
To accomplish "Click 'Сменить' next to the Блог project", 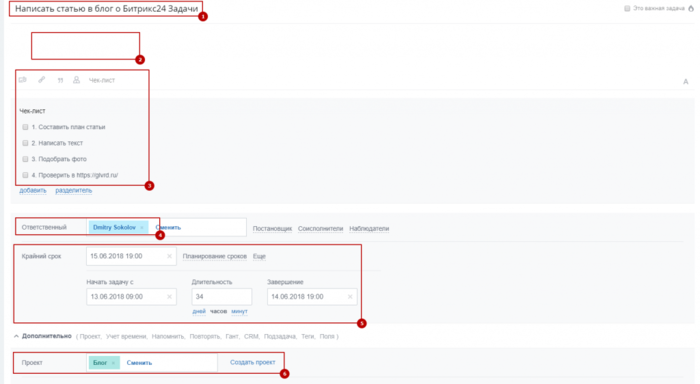I will (x=139, y=363).
